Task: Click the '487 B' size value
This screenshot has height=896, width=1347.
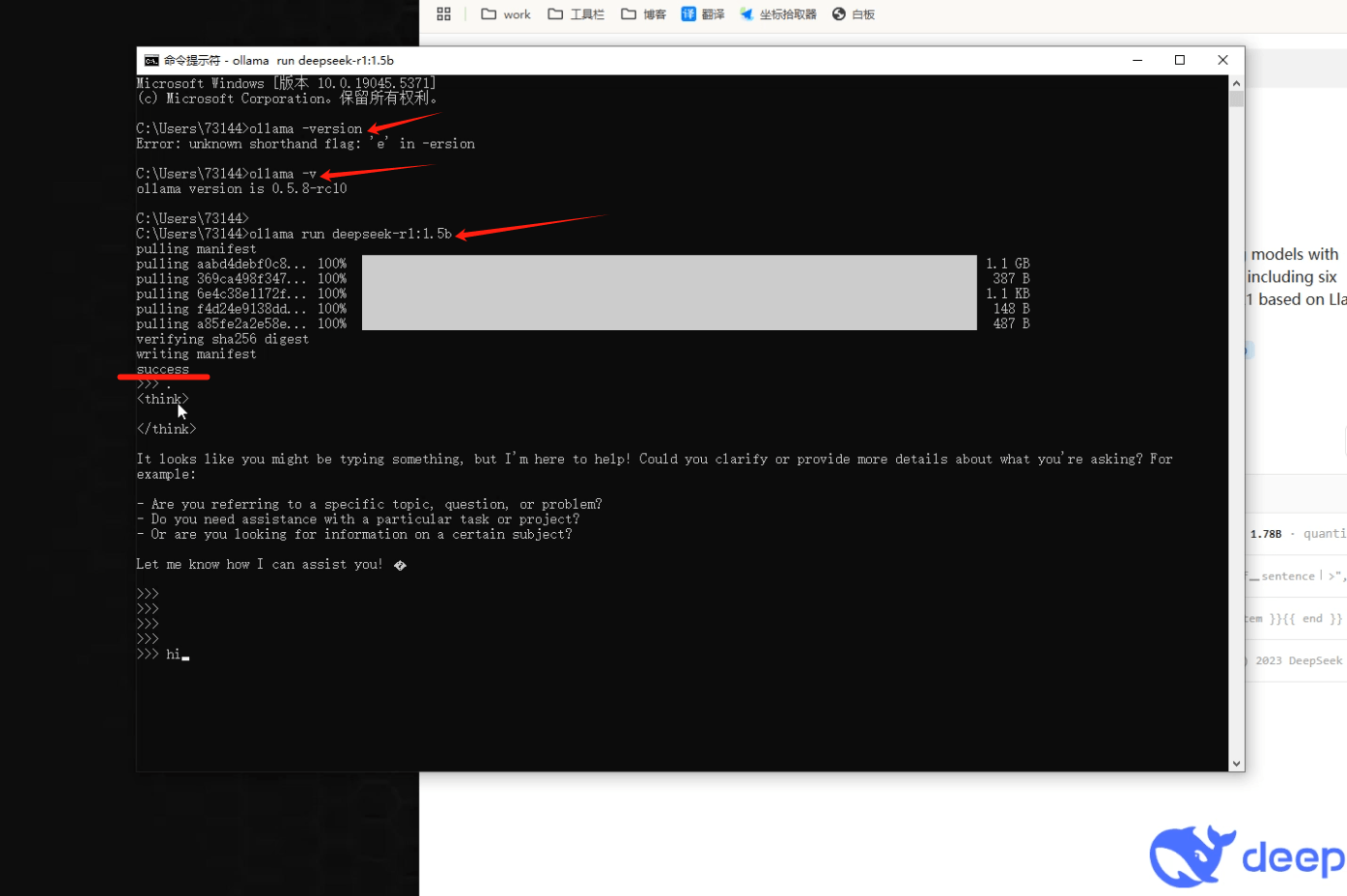Action: point(1011,324)
